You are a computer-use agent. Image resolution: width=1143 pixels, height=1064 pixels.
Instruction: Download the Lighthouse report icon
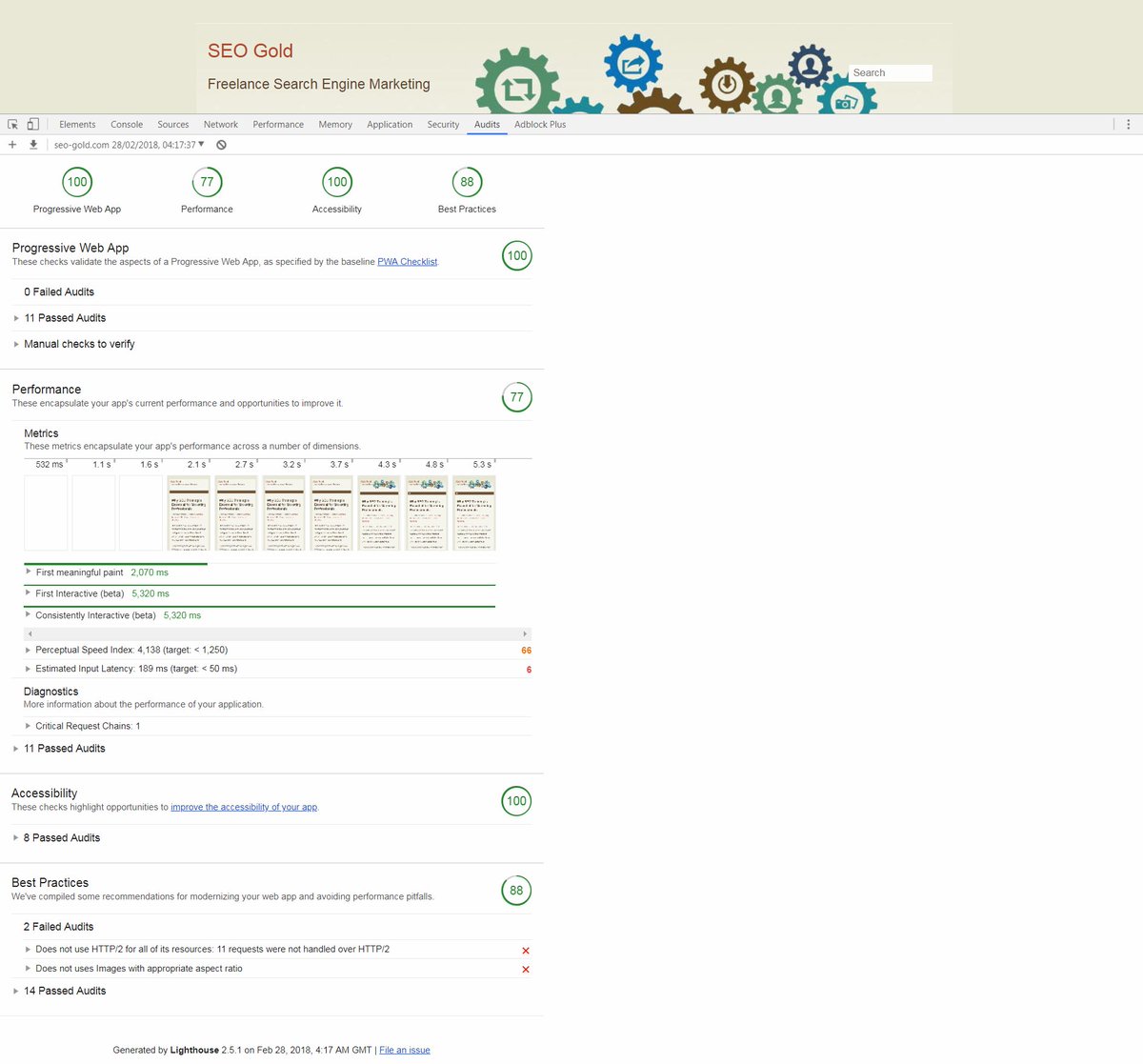[x=33, y=145]
